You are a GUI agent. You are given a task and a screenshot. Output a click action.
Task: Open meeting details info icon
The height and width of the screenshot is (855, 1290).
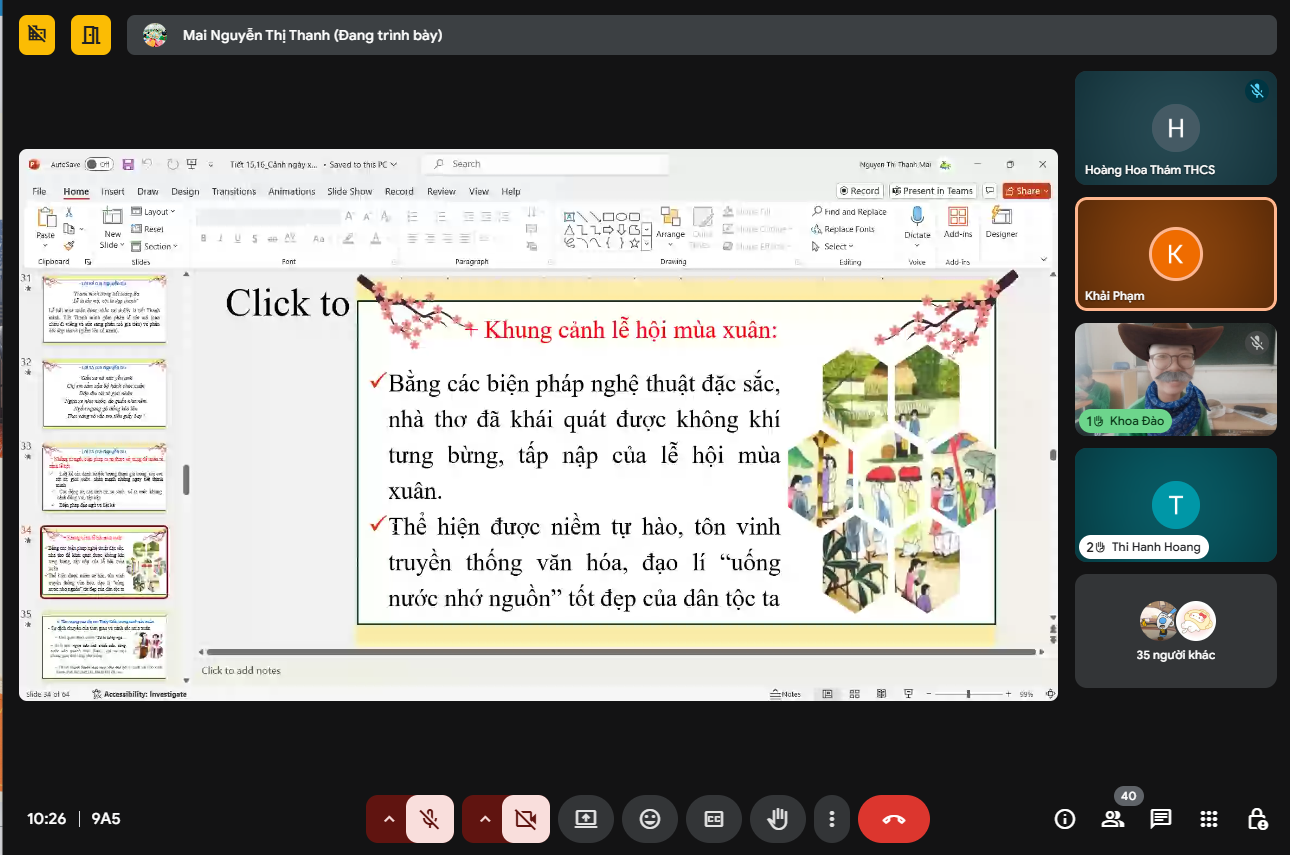tap(1065, 819)
